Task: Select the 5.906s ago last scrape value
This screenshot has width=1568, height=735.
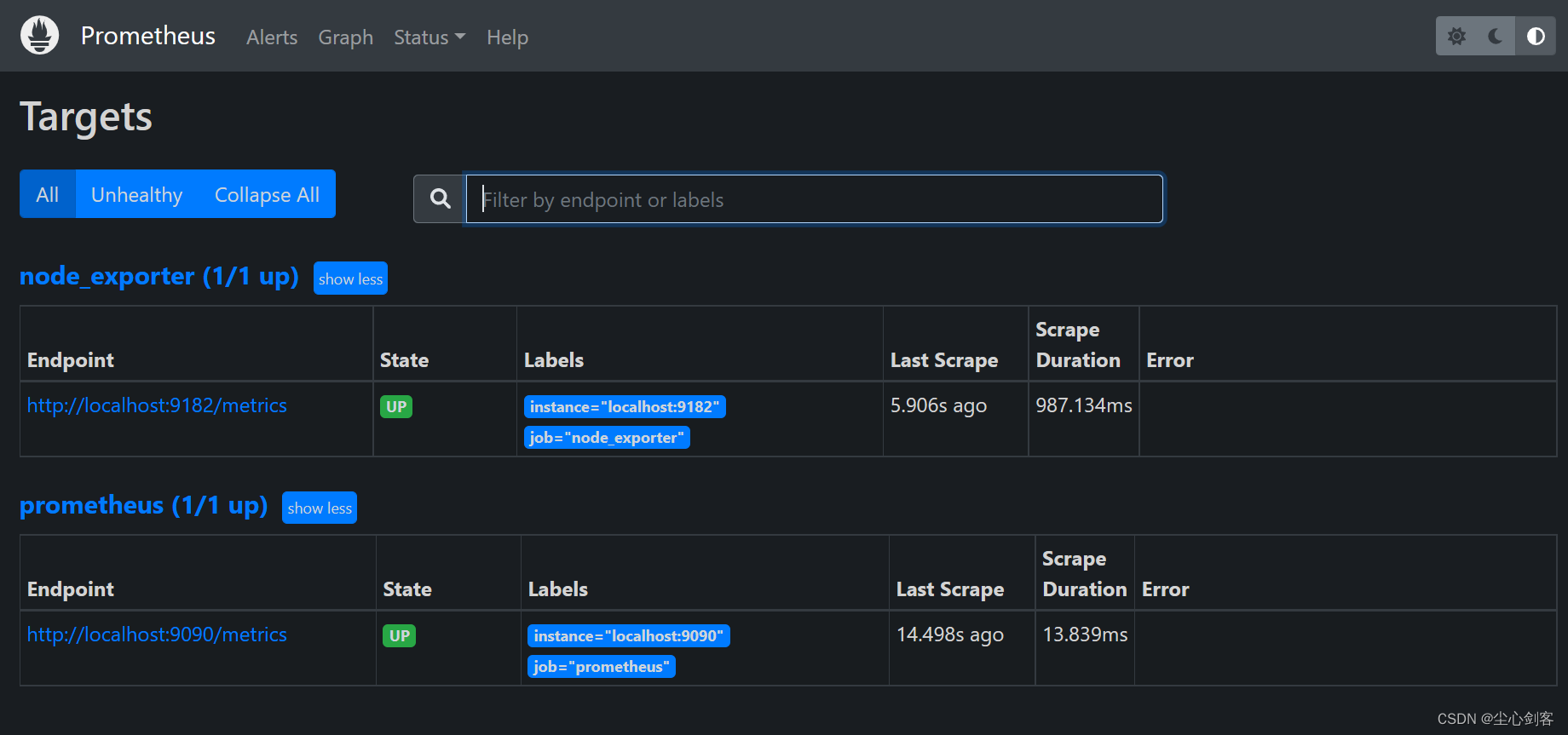Action: [x=938, y=405]
